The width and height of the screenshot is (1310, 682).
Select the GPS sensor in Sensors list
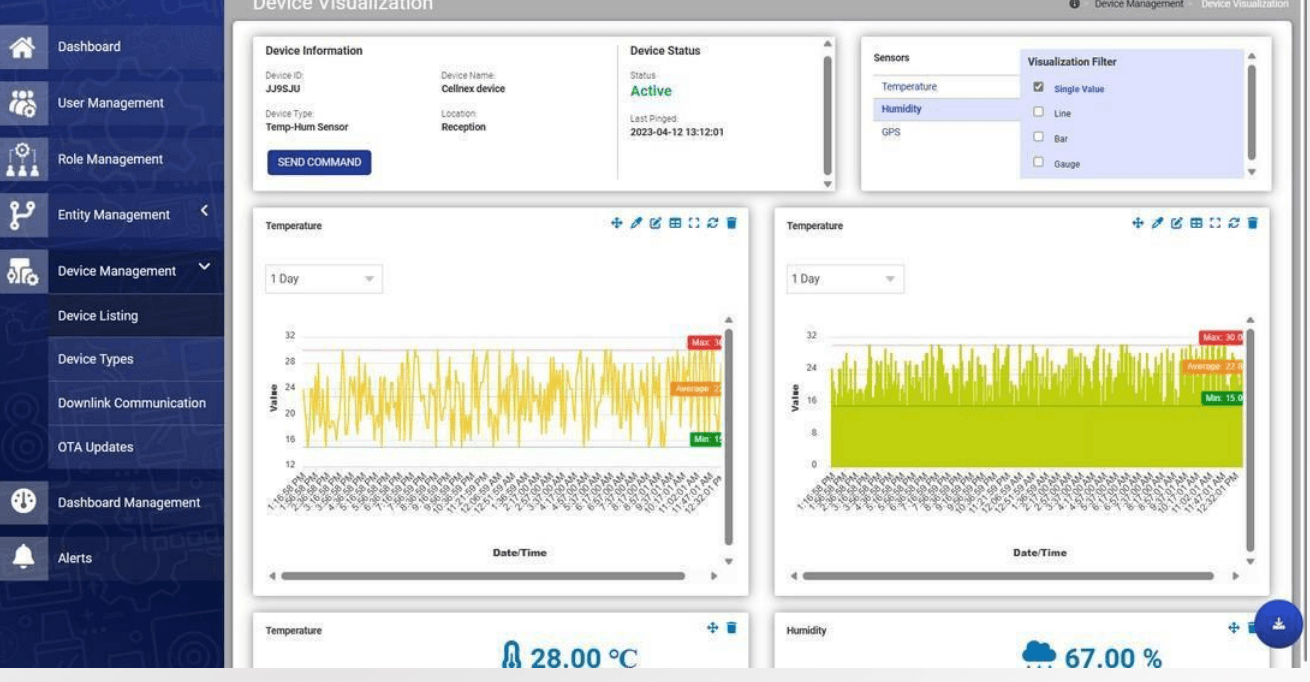[x=890, y=132]
